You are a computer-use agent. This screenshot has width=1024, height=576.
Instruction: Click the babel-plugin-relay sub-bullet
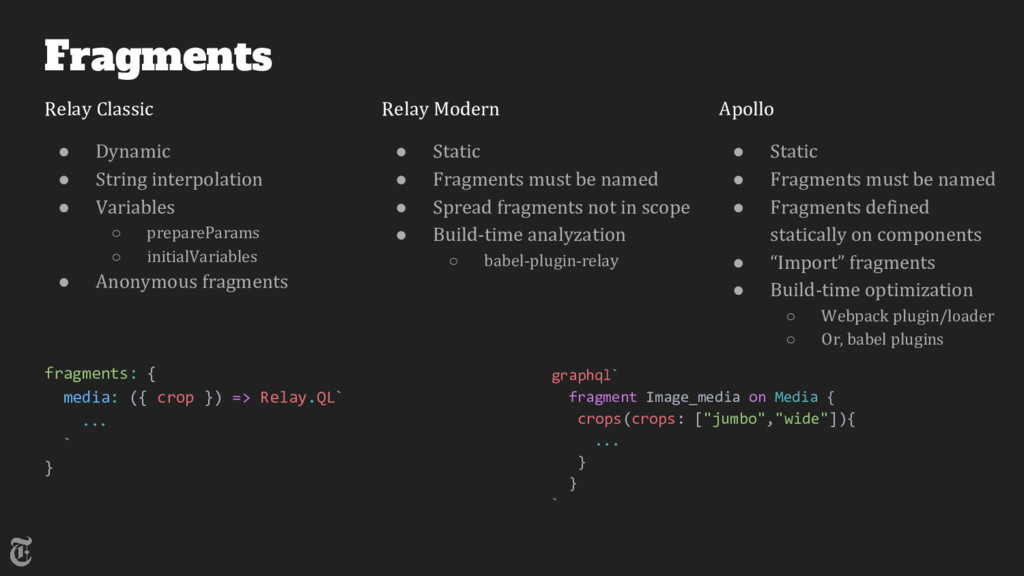point(551,261)
